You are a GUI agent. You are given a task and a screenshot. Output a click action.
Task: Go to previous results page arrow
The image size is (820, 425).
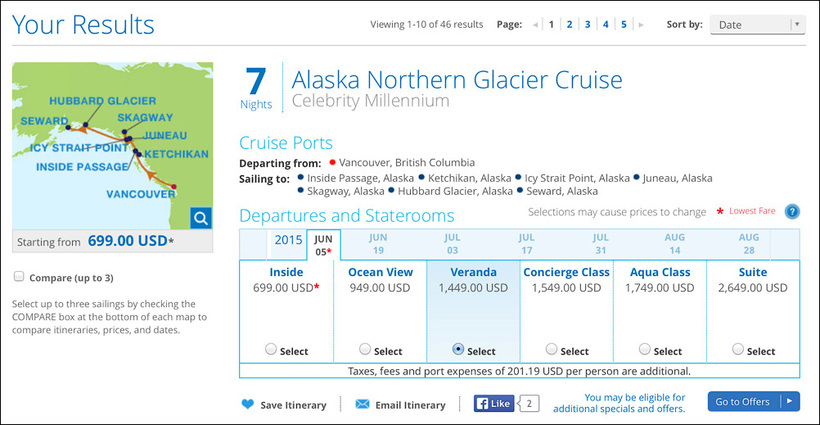point(536,24)
